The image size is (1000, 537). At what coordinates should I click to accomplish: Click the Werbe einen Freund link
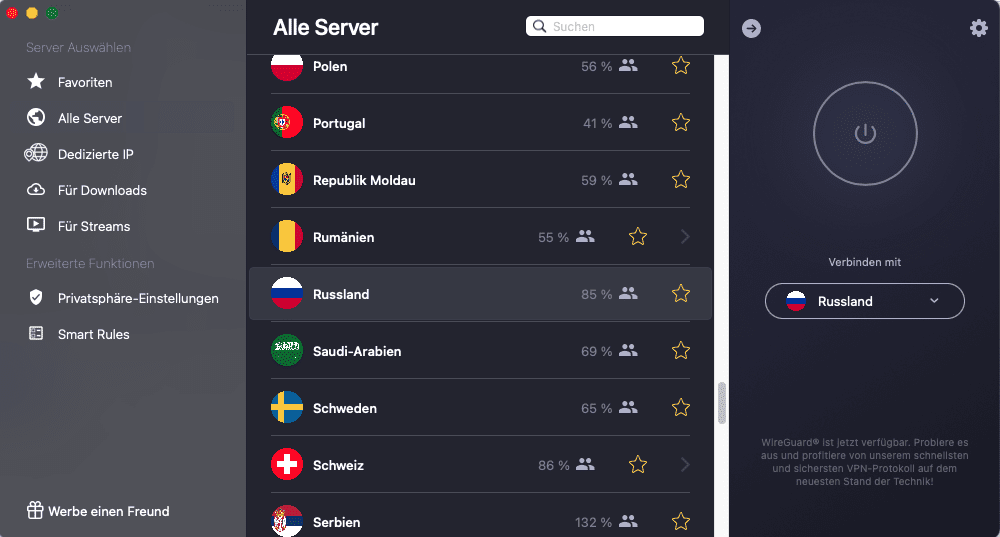click(108, 511)
